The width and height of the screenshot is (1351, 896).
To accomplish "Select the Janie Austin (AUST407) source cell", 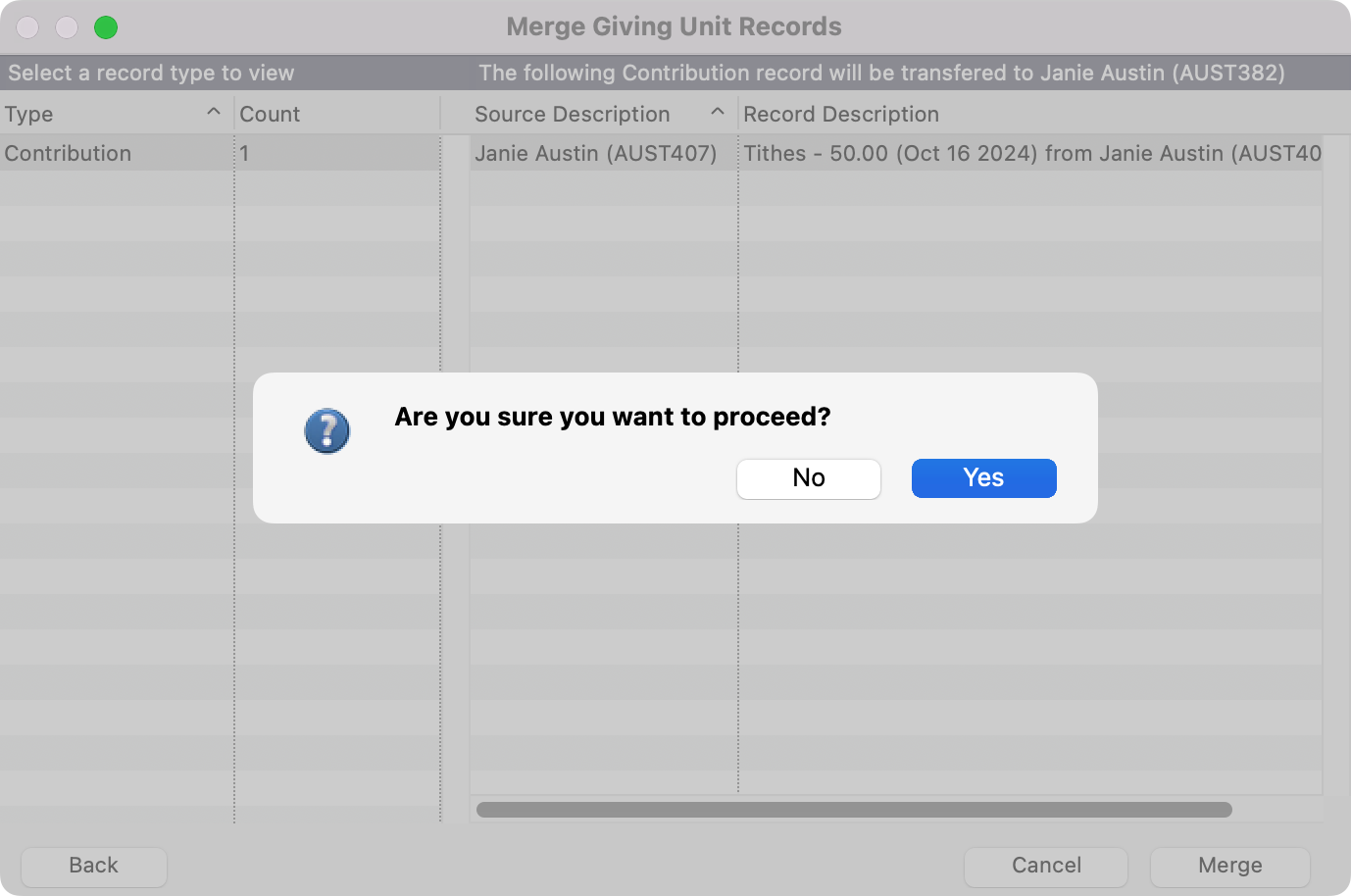I will tap(596, 154).
